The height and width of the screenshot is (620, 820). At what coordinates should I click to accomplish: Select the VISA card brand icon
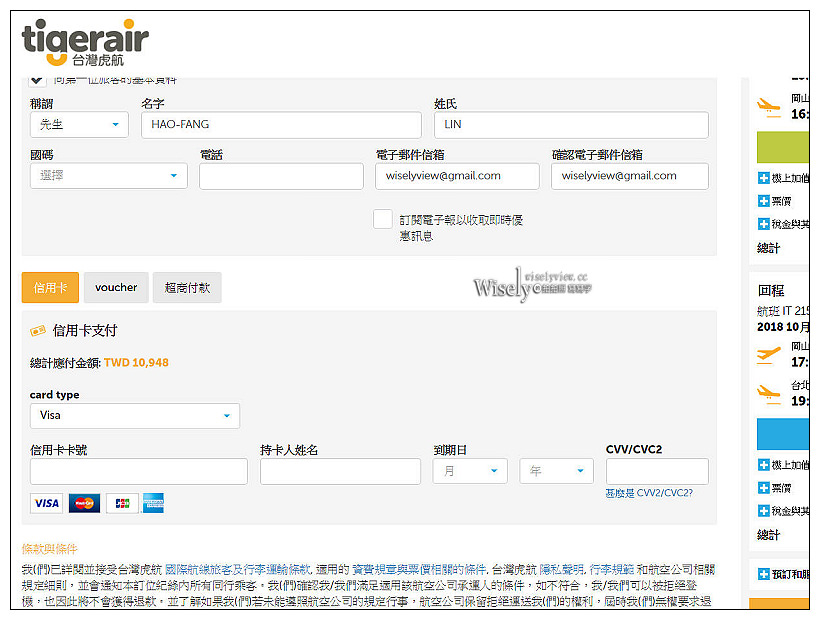coord(45,503)
